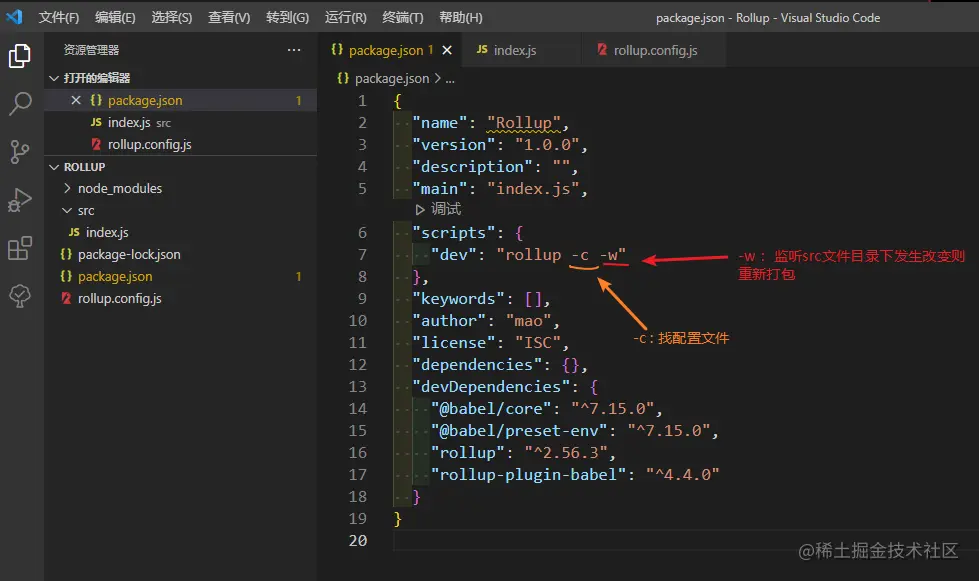The image size is (979, 581).
Task: Click the breadcrumb ellipsis after package.json
Action: point(450,79)
